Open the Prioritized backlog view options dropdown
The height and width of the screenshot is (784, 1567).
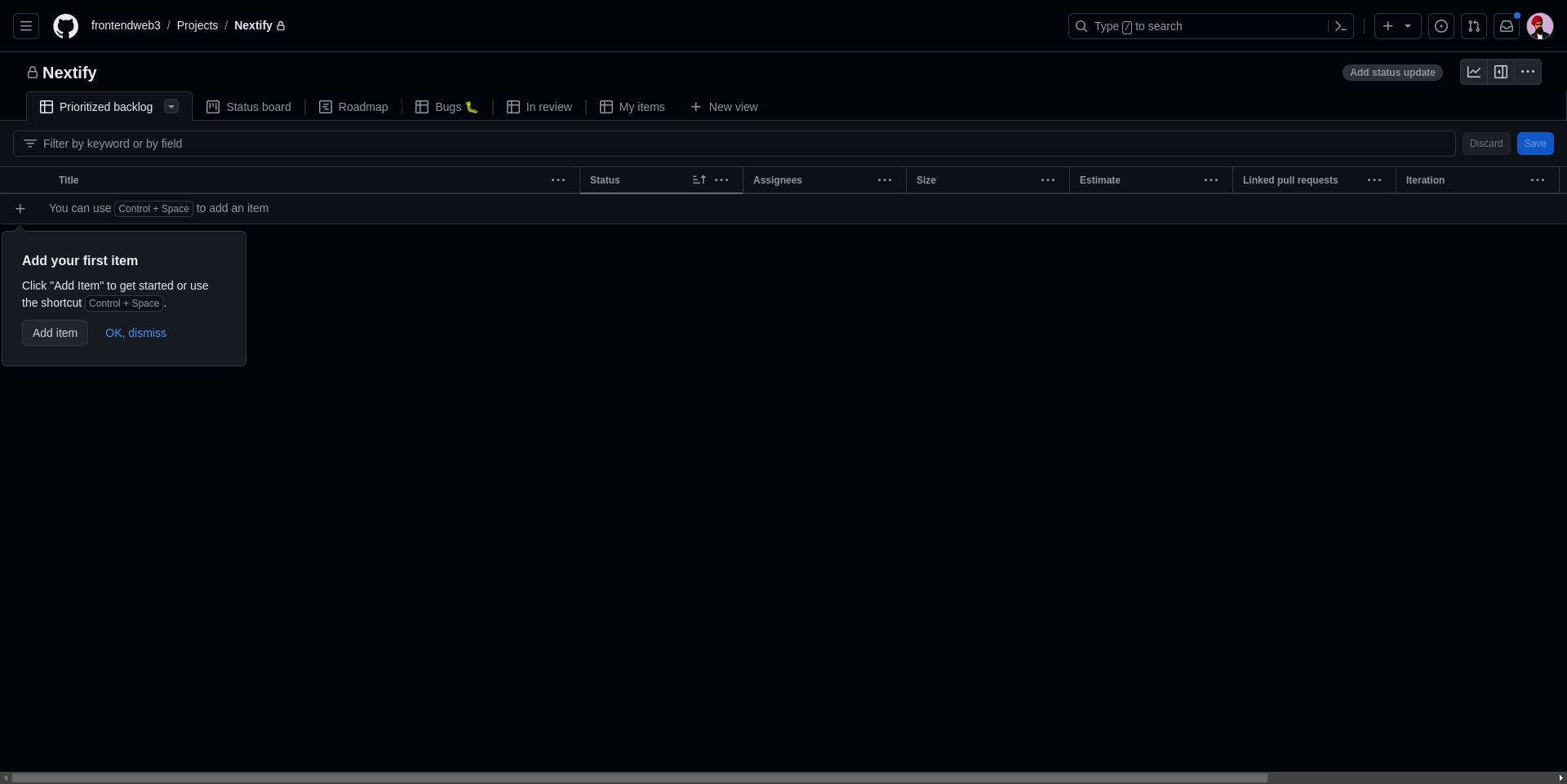(171, 106)
